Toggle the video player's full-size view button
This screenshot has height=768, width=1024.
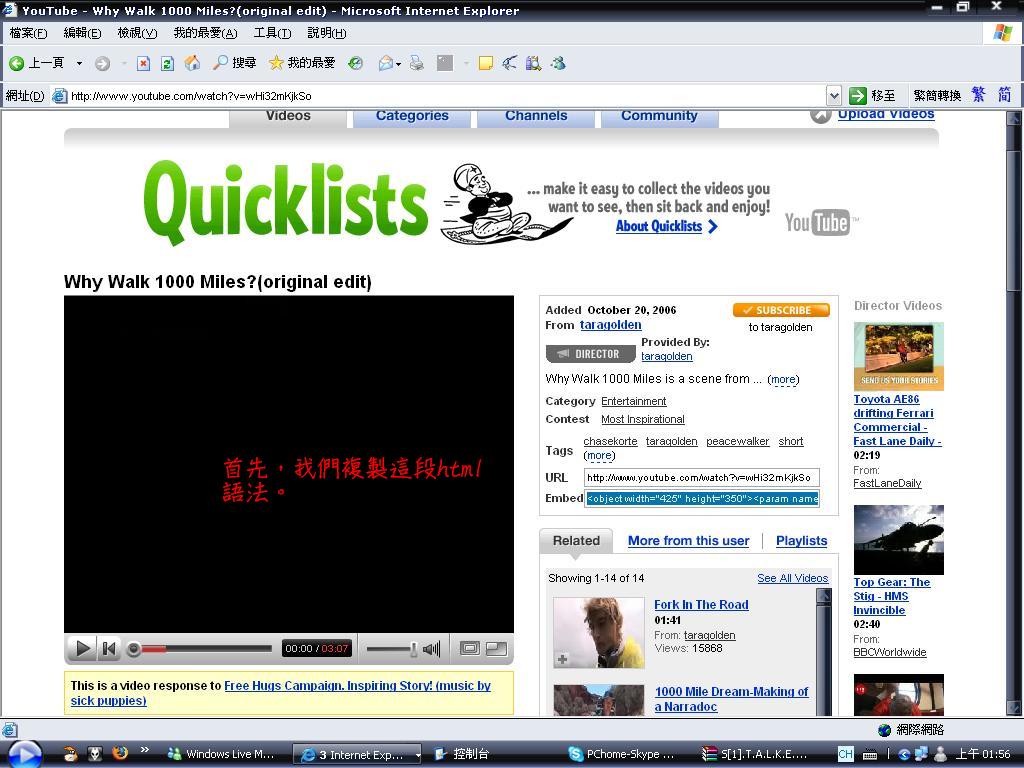point(496,648)
